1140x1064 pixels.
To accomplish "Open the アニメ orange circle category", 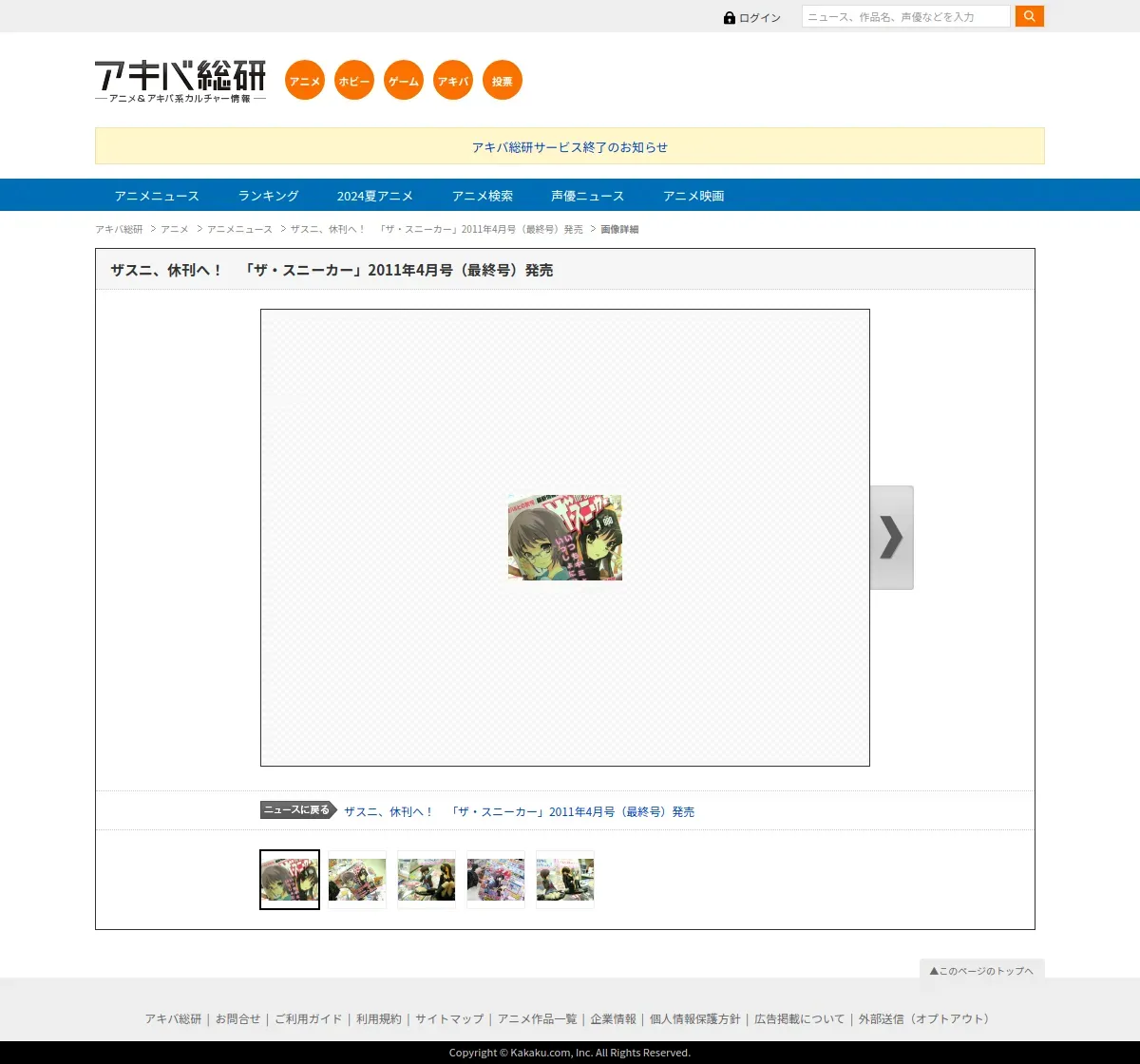I will (x=305, y=81).
